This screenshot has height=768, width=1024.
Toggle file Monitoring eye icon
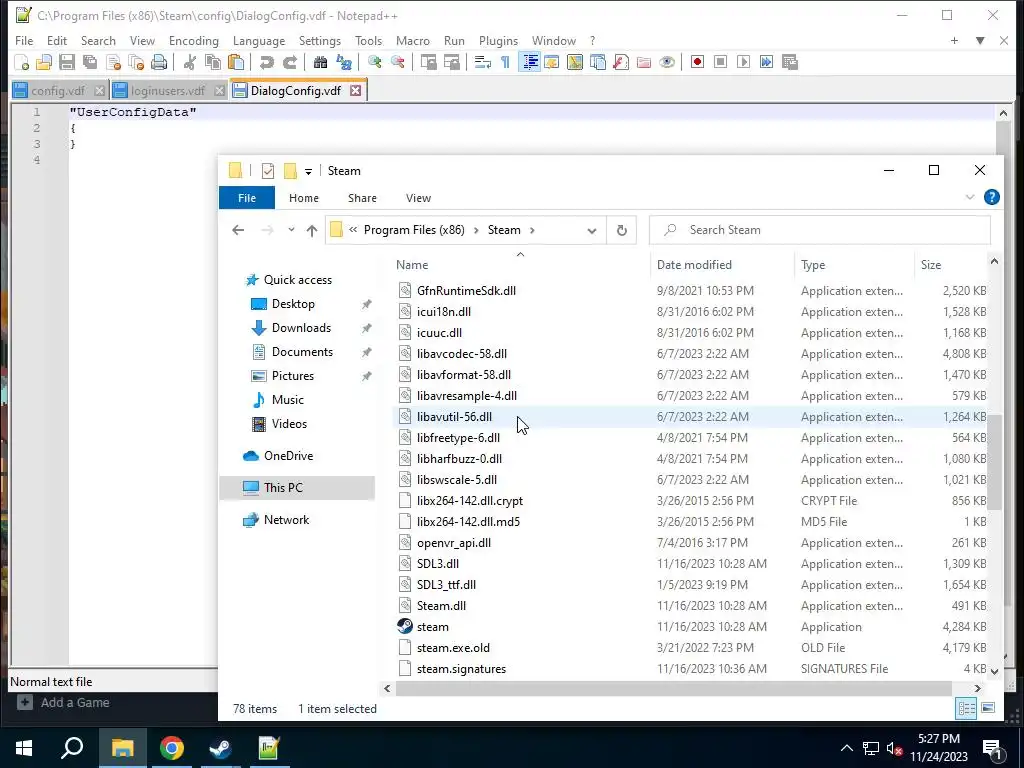667,62
